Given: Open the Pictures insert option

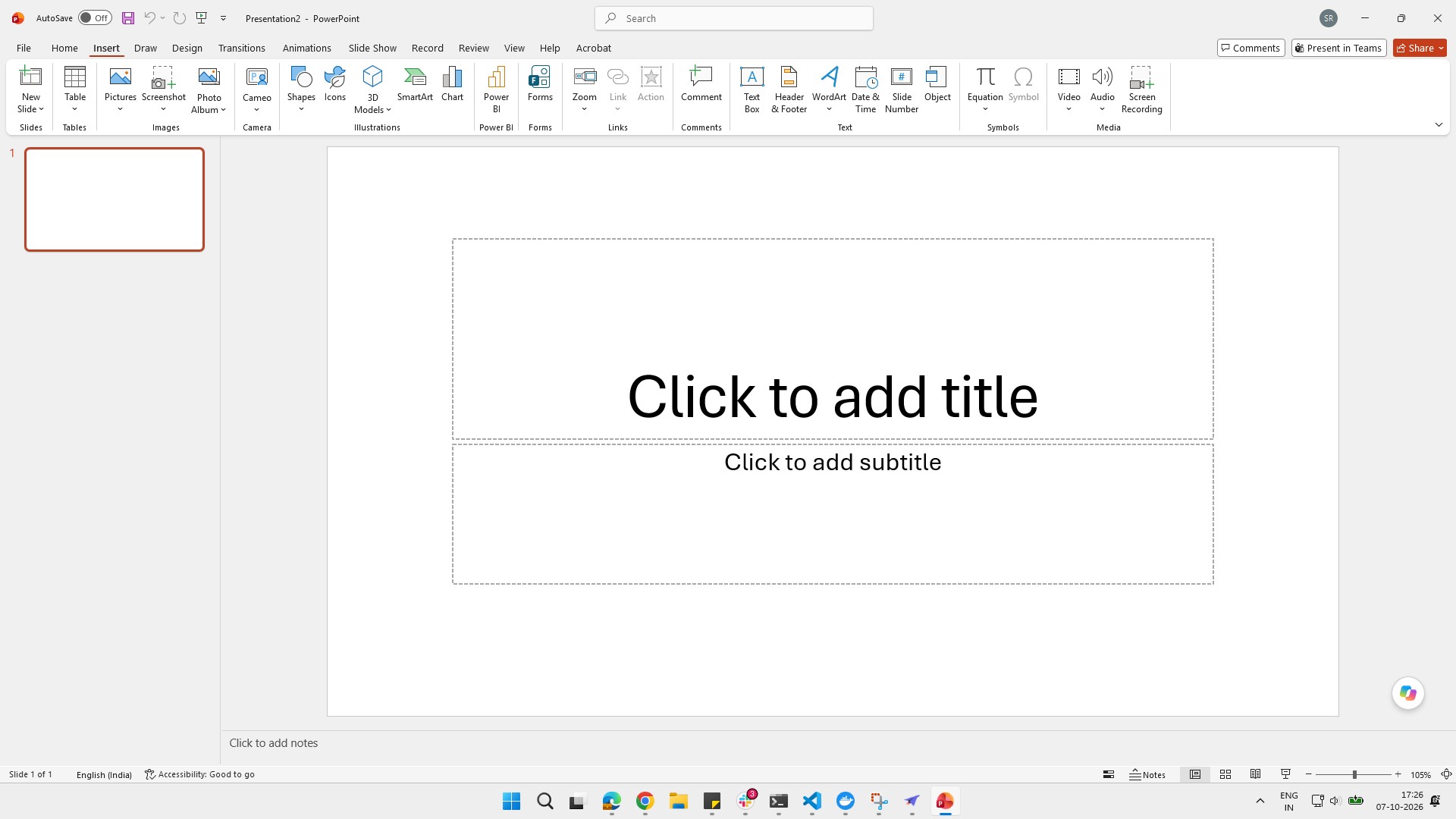Looking at the screenshot, I should pos(120,89).
